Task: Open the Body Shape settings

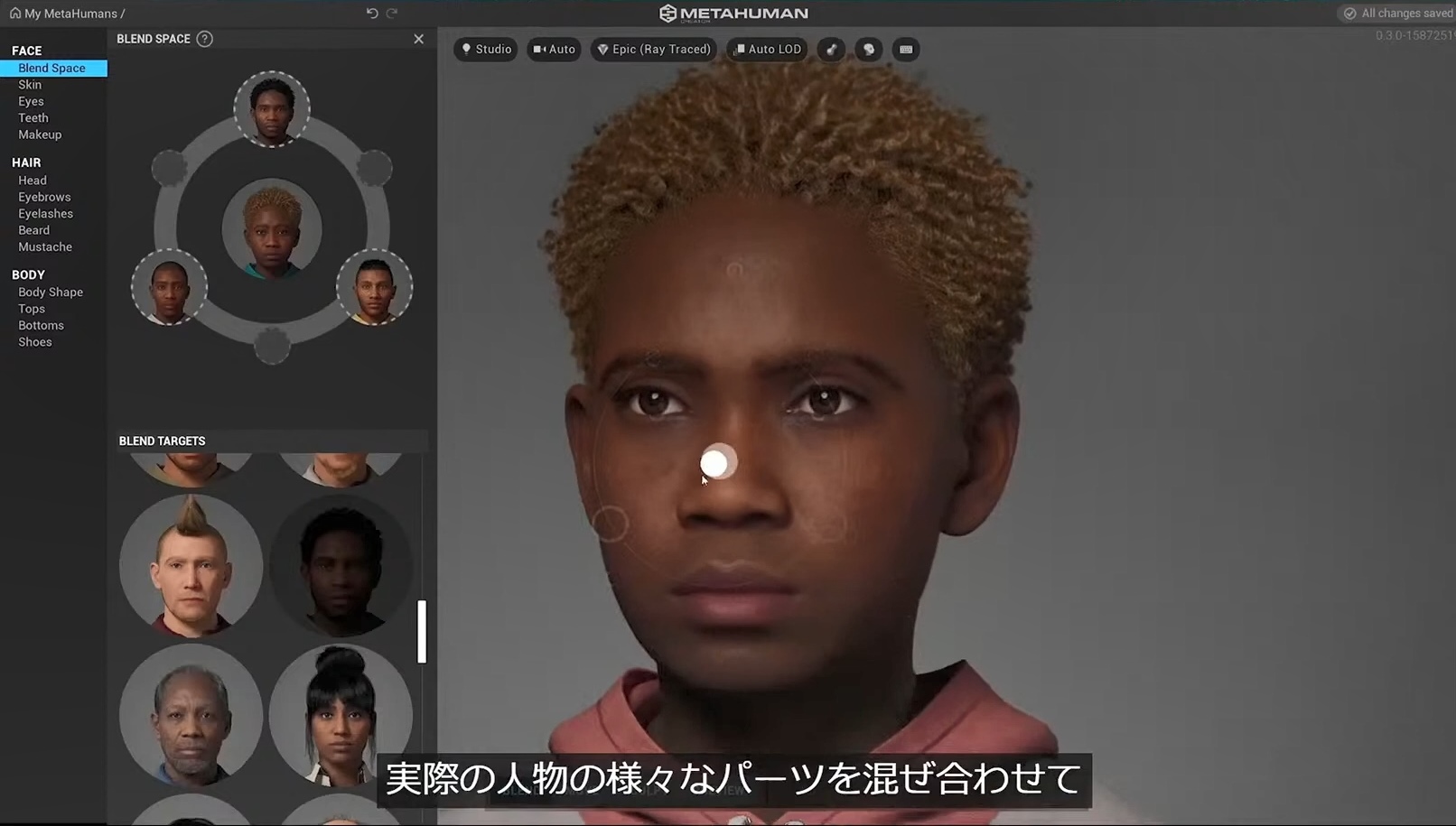Action: click(x=51, y=292)
